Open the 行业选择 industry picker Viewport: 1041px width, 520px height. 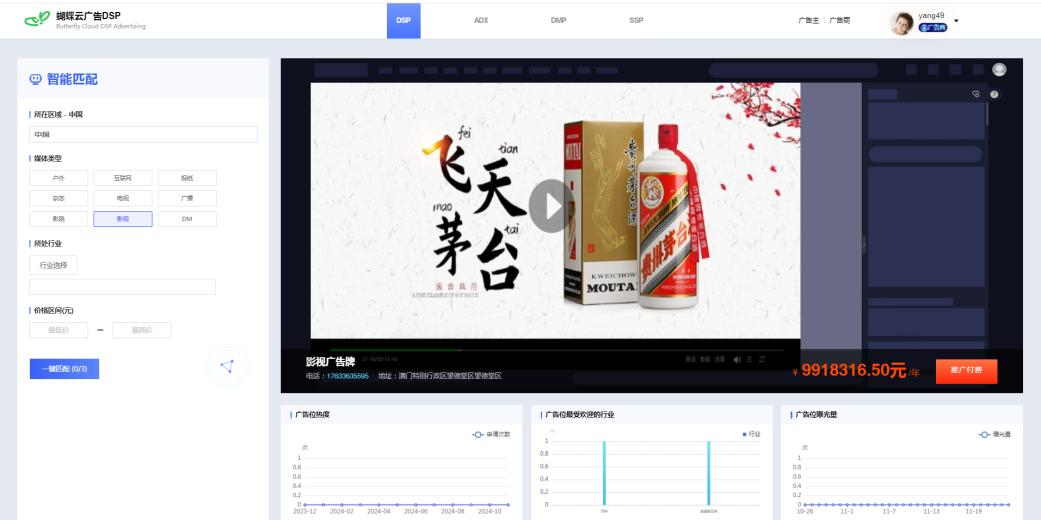53,265
